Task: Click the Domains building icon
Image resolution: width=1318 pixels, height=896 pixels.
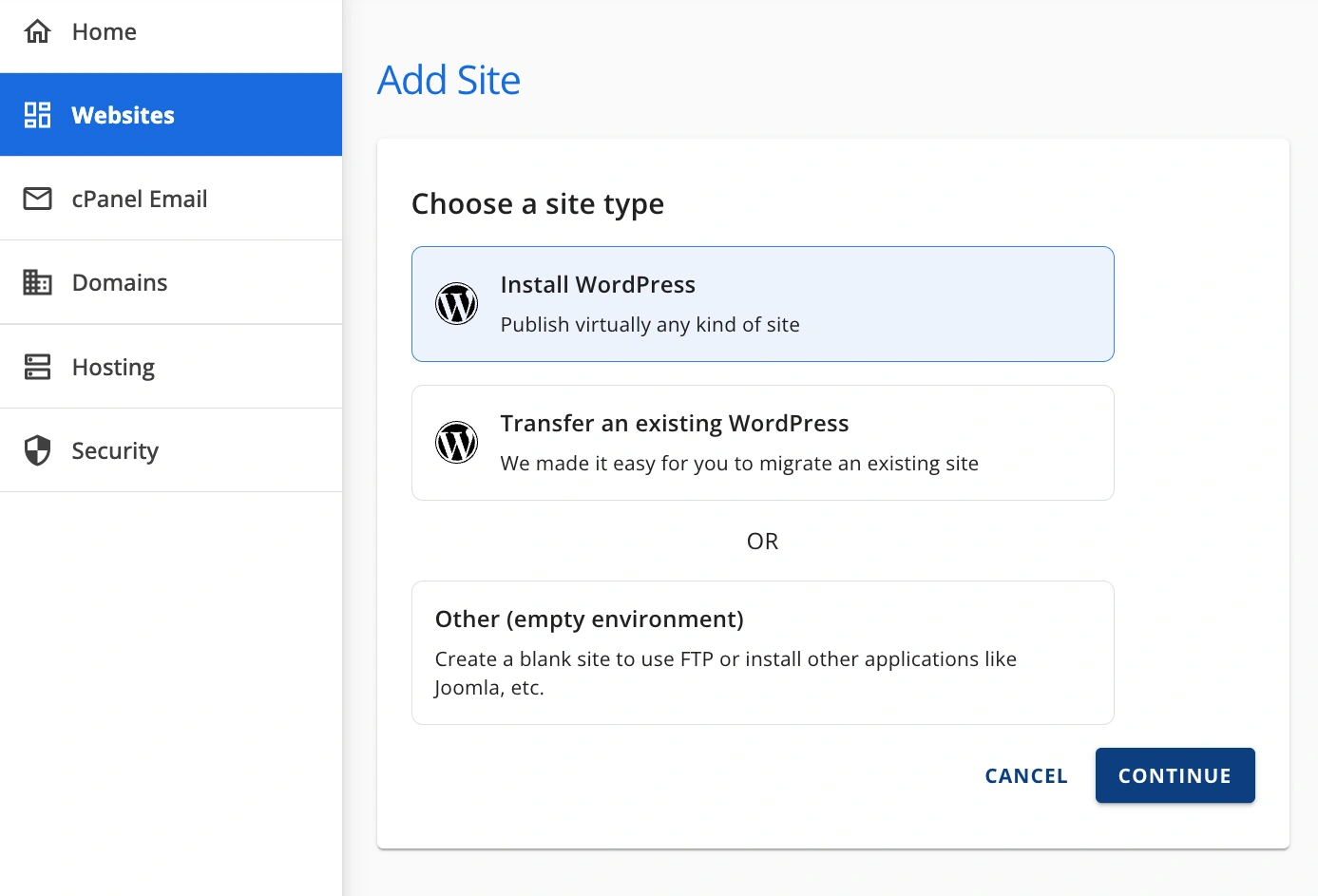Action: 37,282
